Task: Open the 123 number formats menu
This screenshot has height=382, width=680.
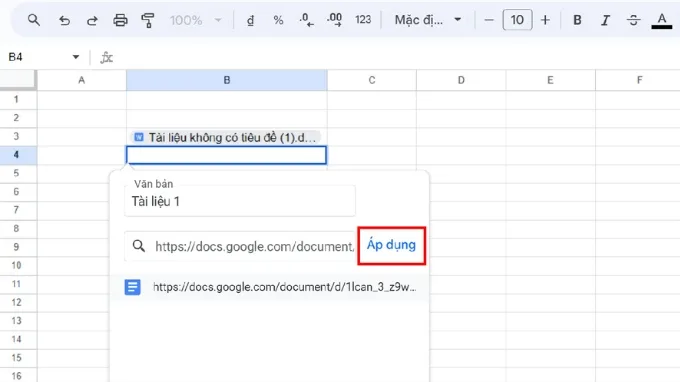Action: click(363, 20)
